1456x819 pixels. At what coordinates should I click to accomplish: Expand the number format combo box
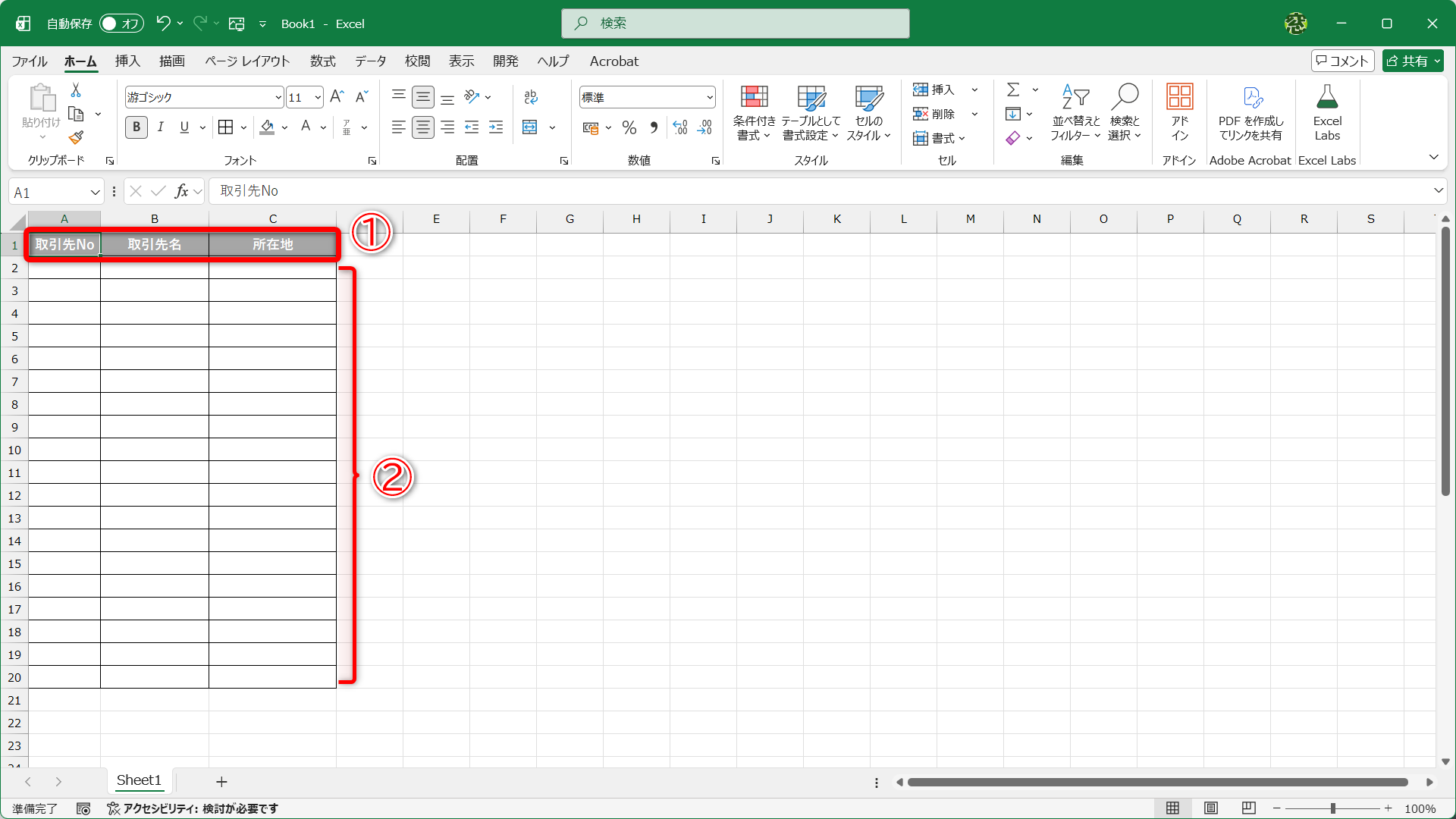[x=710, y=97]
